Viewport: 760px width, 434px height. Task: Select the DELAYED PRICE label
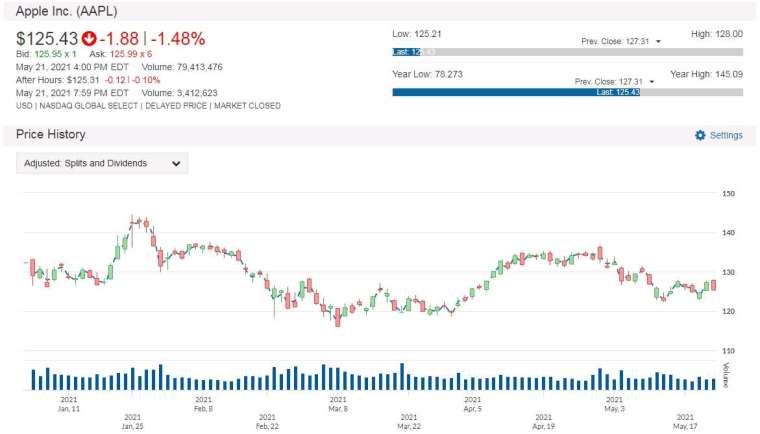[x=176, y=106]
